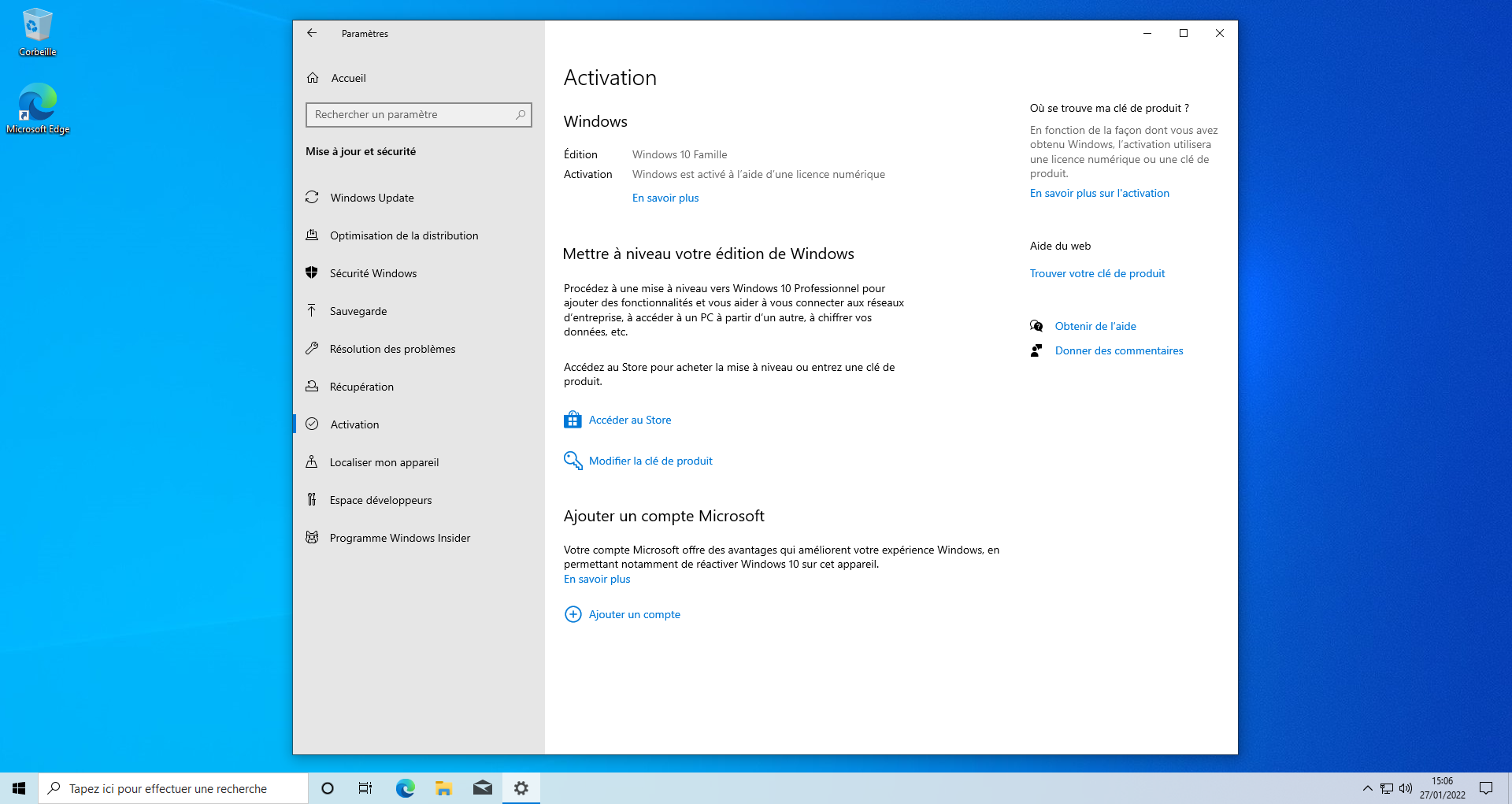Viewport: 1512px width, 804px height.
Task: Maximize the Paramètres window
Action: 1183,33
